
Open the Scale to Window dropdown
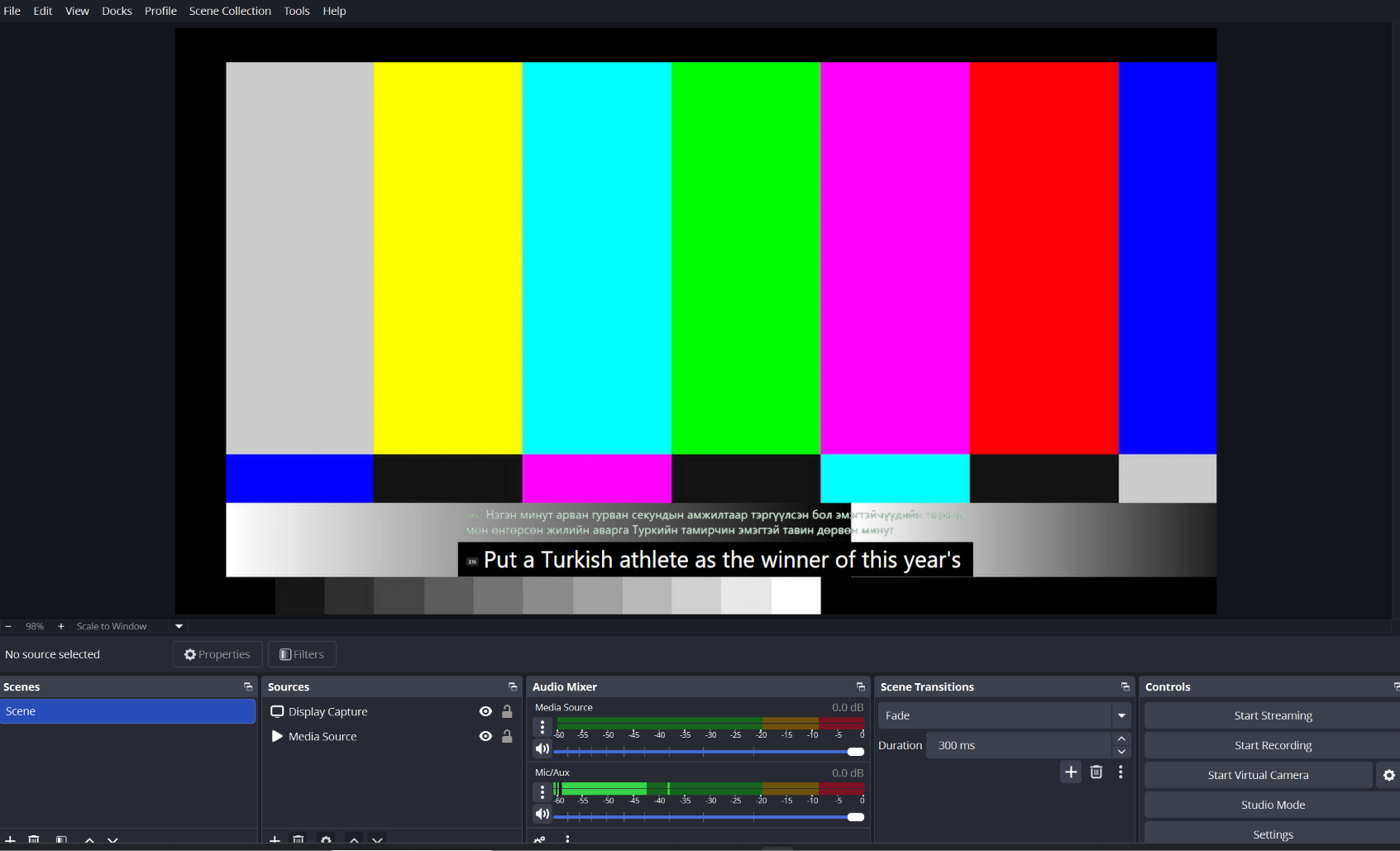coord(179,626)
